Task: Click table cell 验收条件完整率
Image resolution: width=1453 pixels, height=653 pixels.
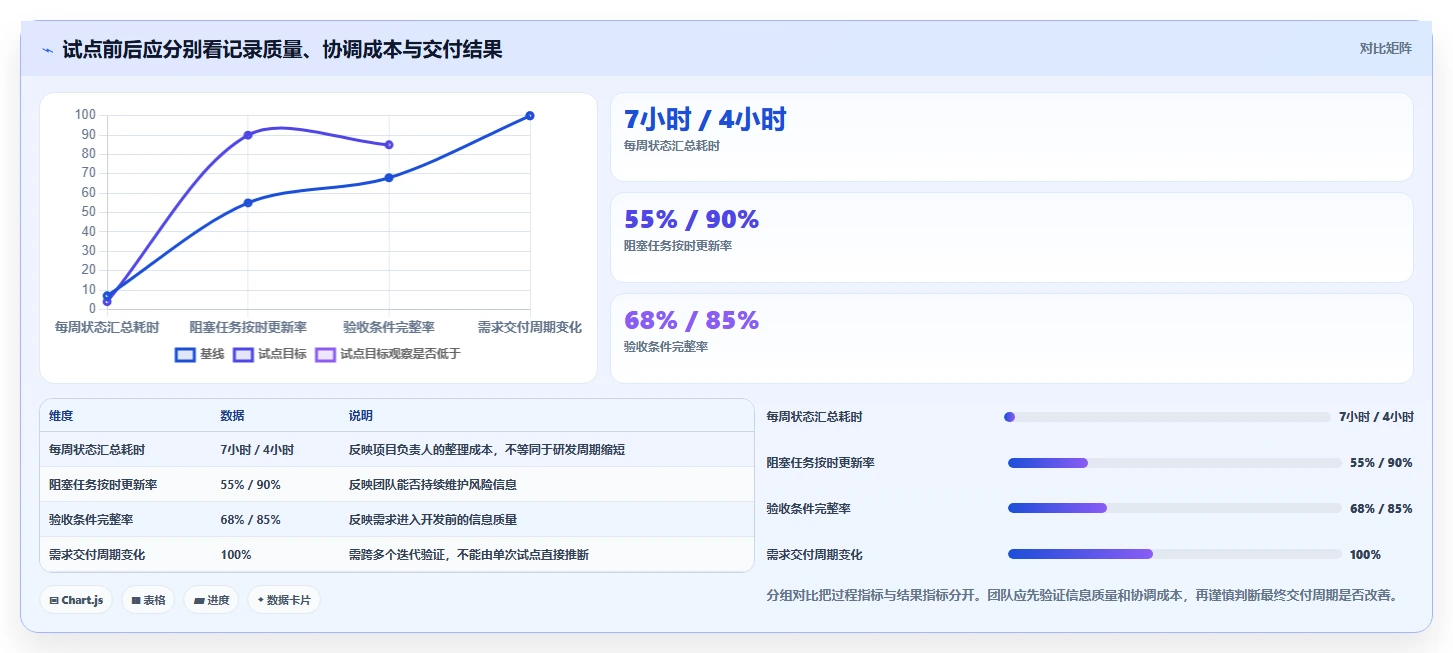Action: point(90,520)
